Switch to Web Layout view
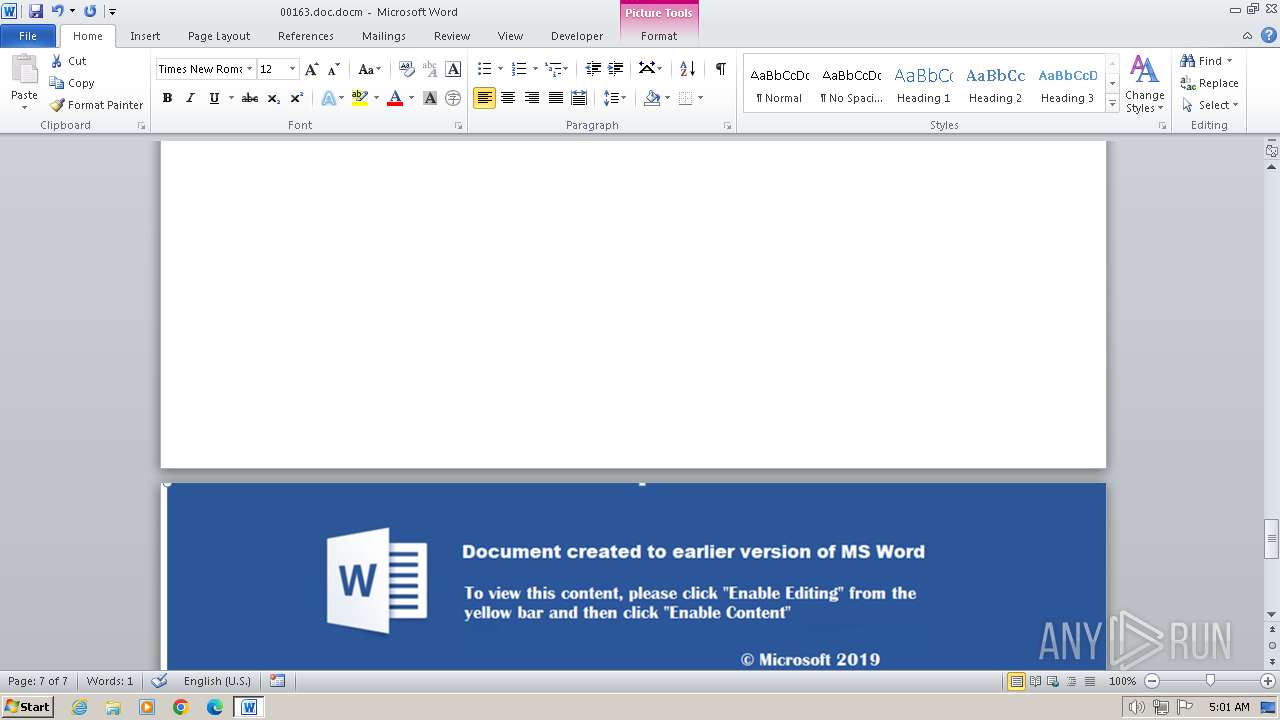 pyautogui.click(x=1053, y=681)
